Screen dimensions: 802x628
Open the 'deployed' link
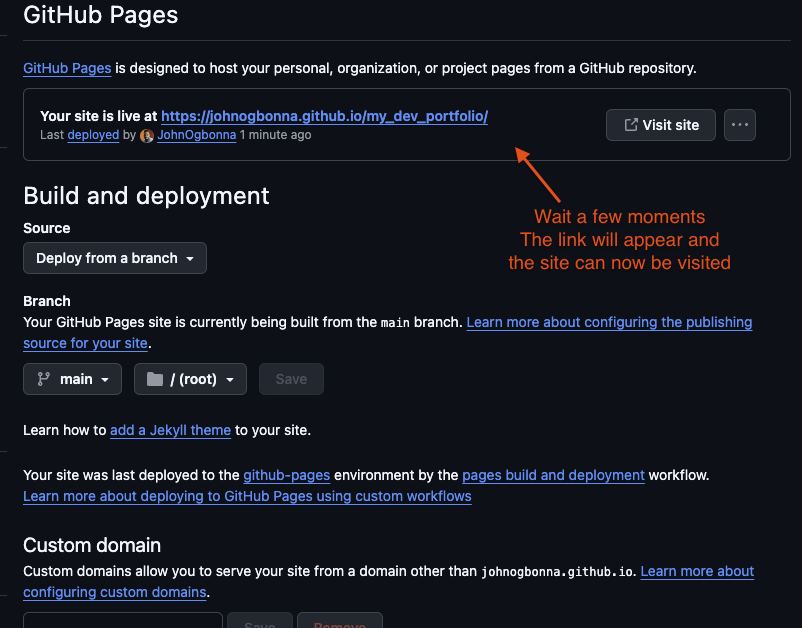[93, 135]
